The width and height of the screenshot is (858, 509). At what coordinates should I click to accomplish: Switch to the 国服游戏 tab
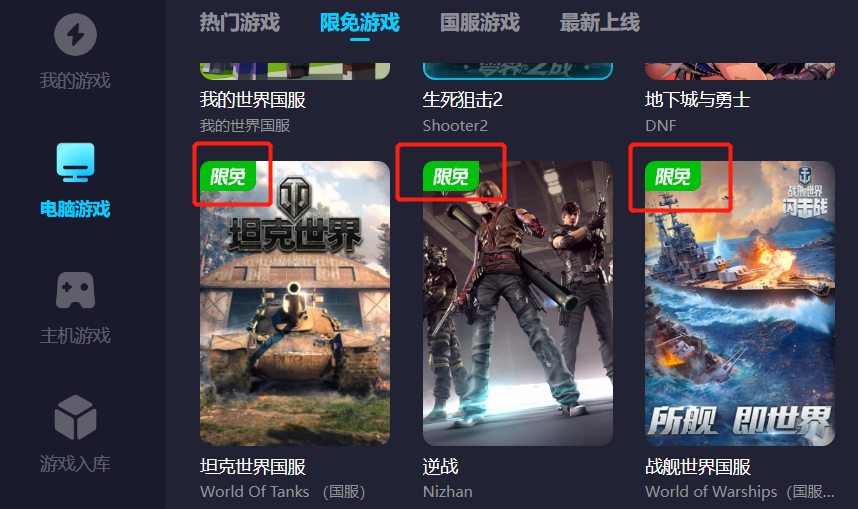480,23
